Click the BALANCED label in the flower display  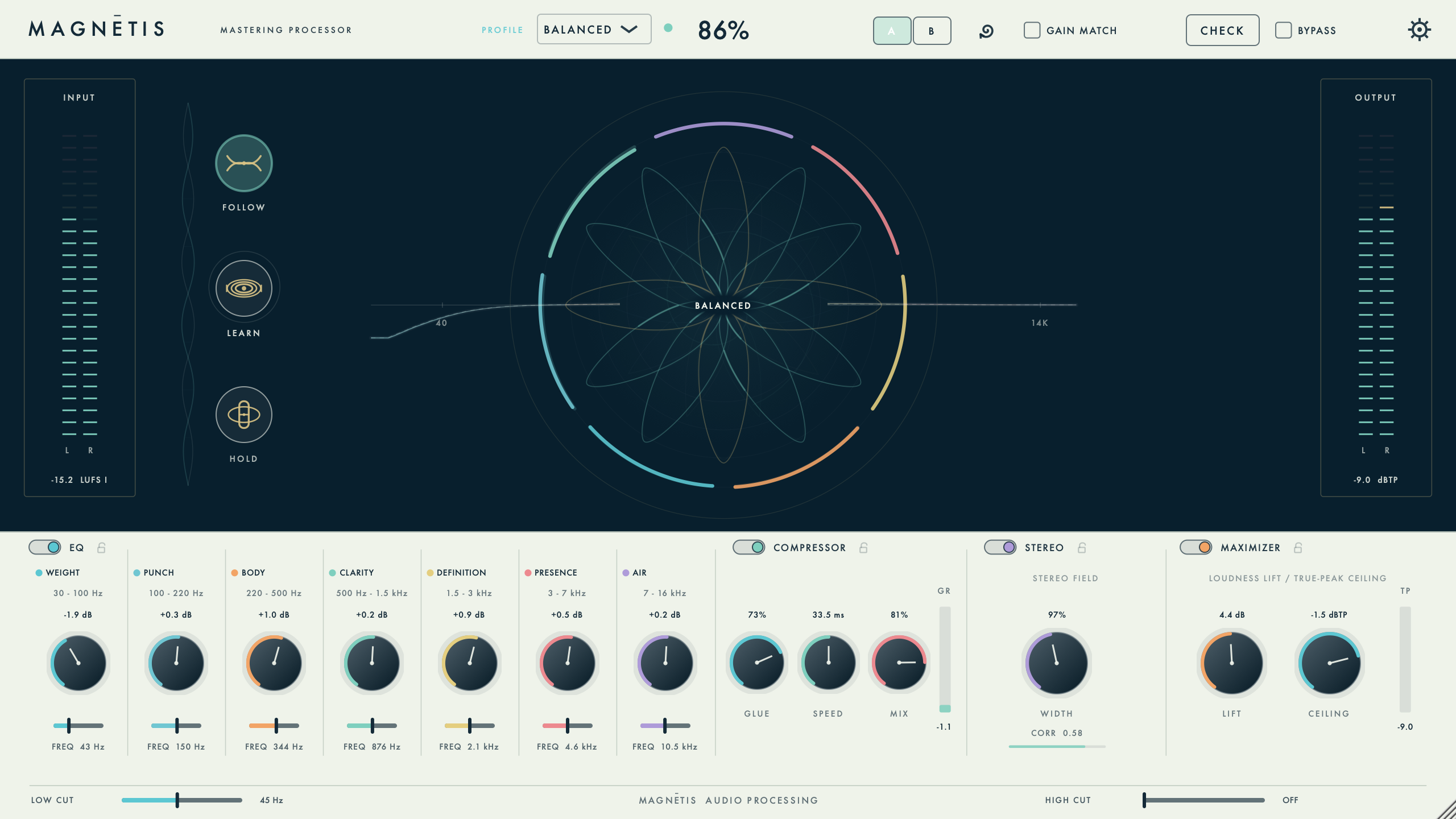pos(723,306)
